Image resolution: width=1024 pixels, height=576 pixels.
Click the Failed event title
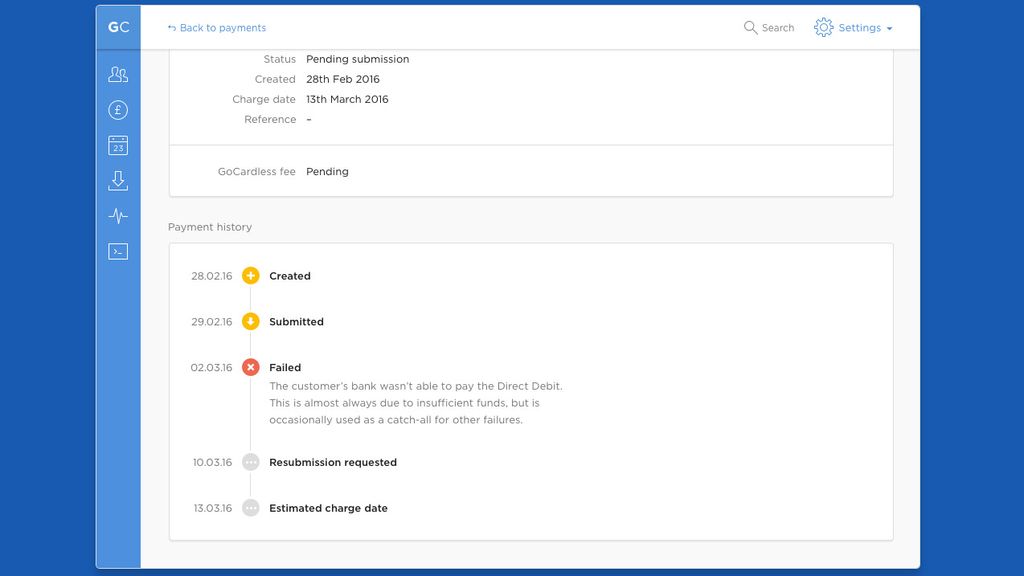tap(285, 368)
